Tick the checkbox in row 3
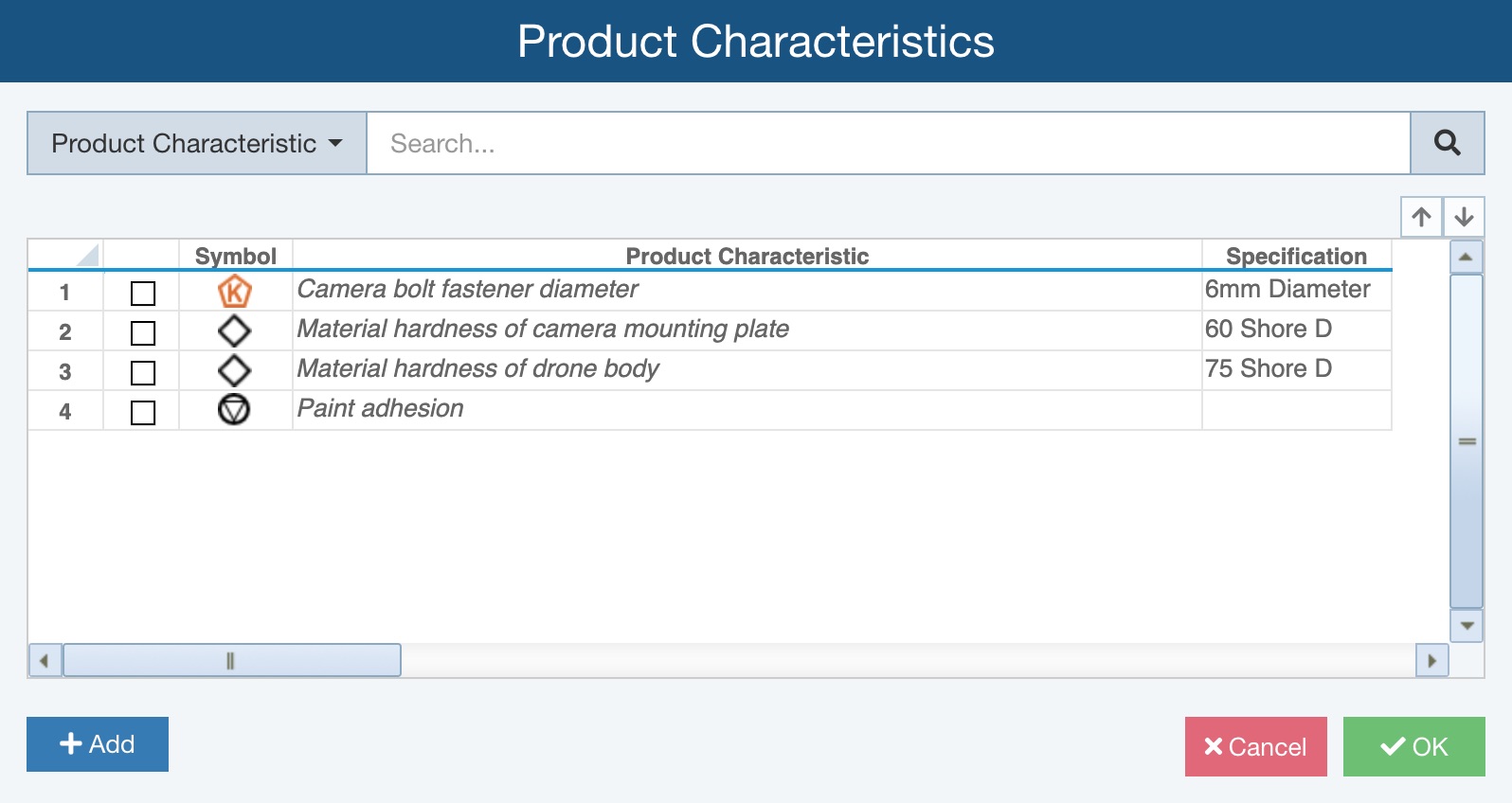This screenshot has width=1512, height=803. [x=143, y=373]
